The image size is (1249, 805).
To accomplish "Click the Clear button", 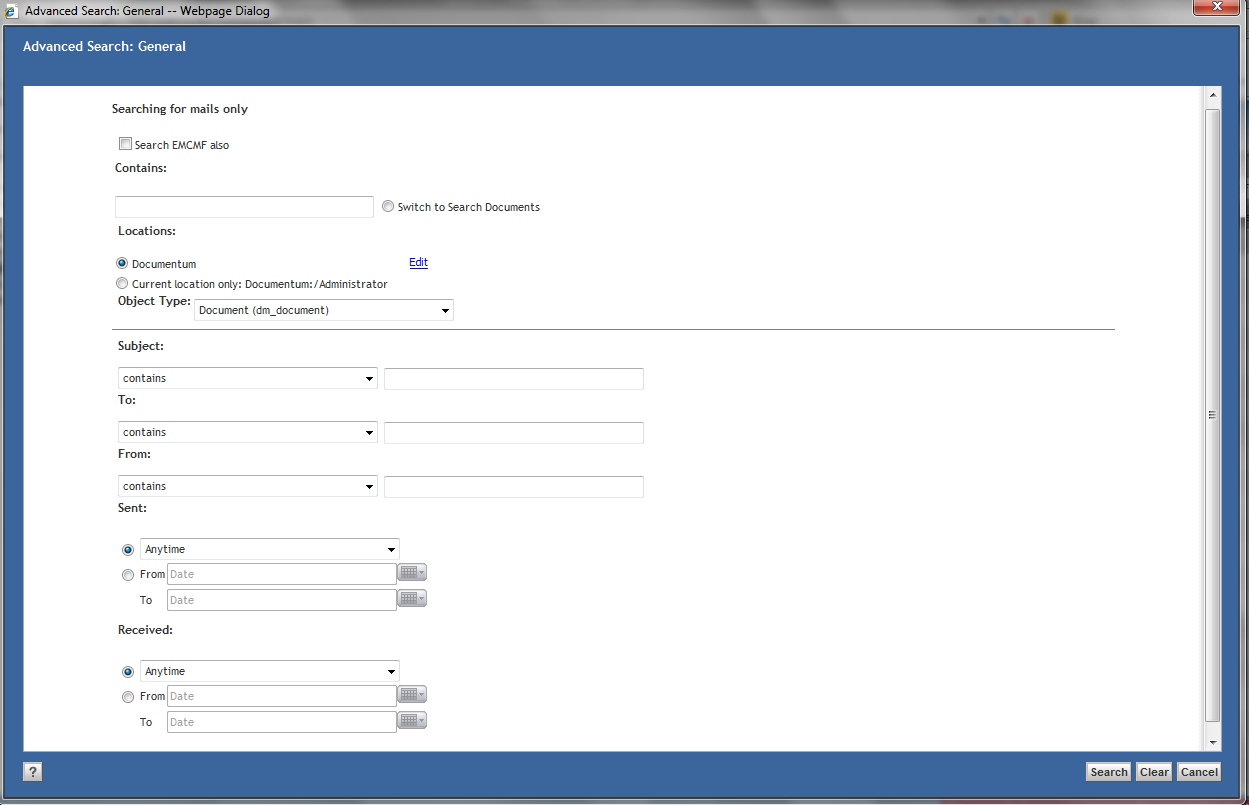I will tap(1154, 772).
